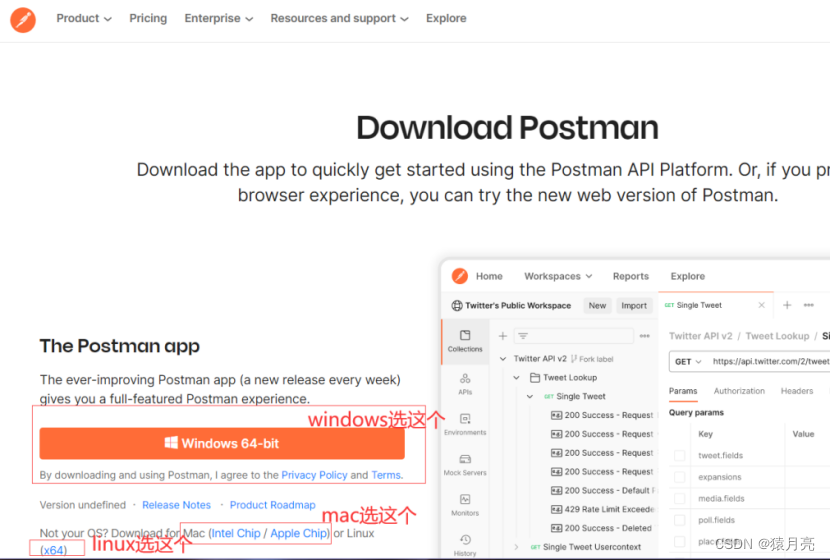Open the tab bar more options menu
The image size is (830, 560).
[x=808, y=305]
